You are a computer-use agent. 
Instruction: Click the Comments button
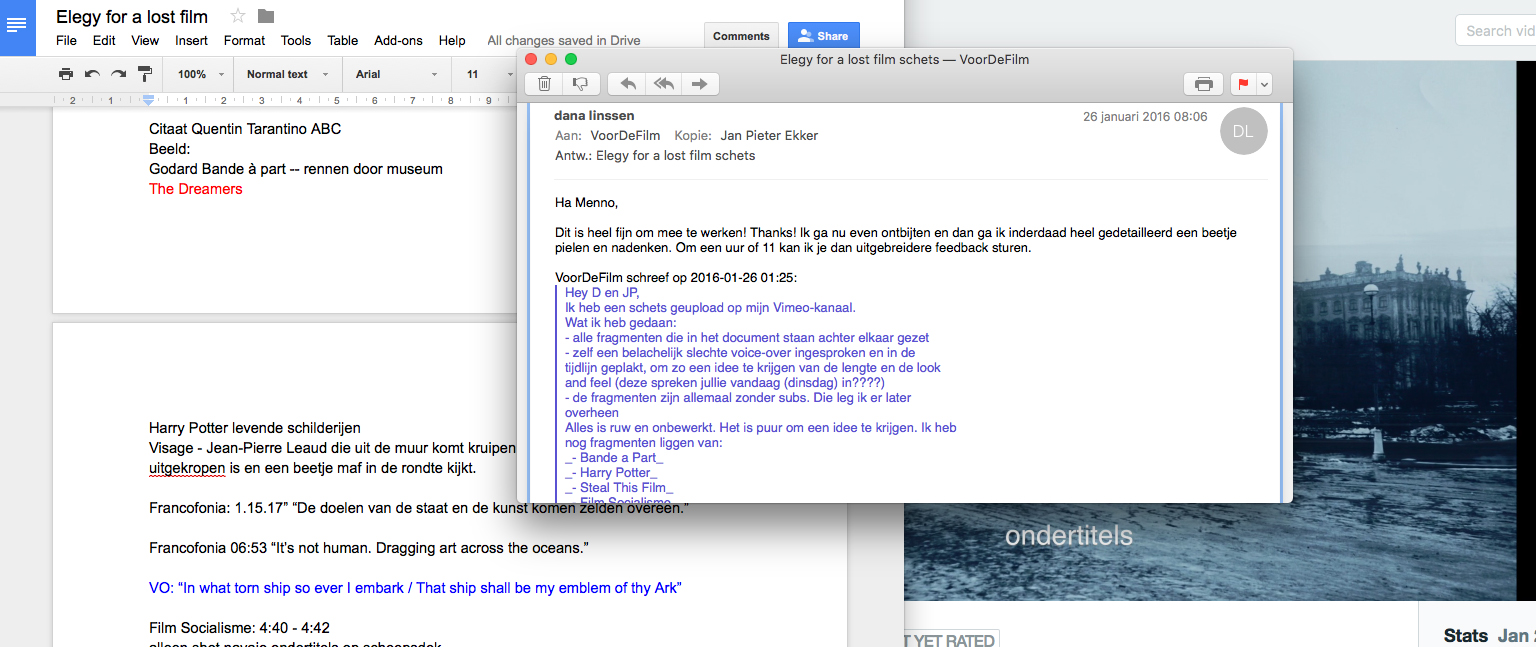click(741, 36)
